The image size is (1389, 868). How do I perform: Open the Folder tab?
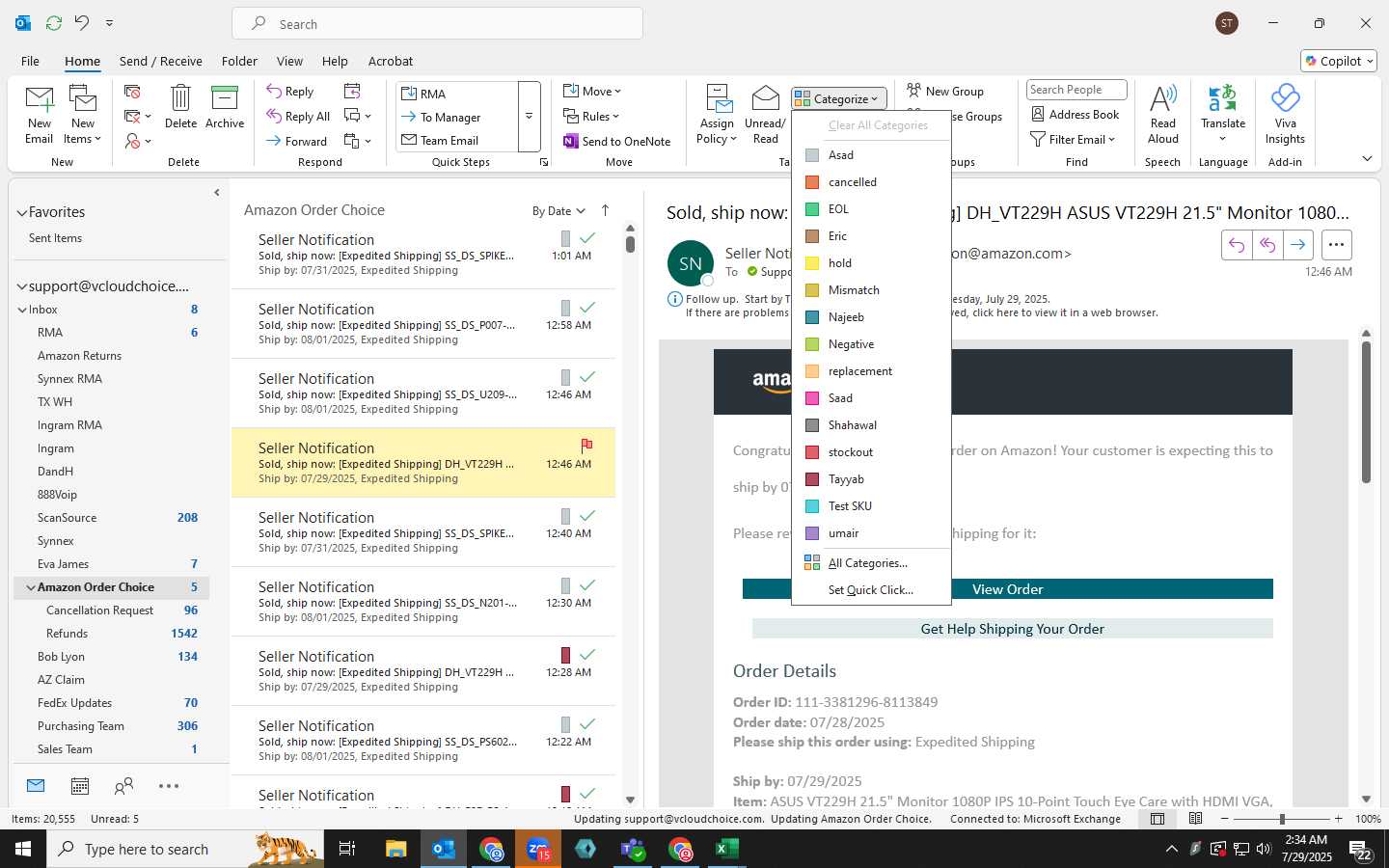(239, 61)
